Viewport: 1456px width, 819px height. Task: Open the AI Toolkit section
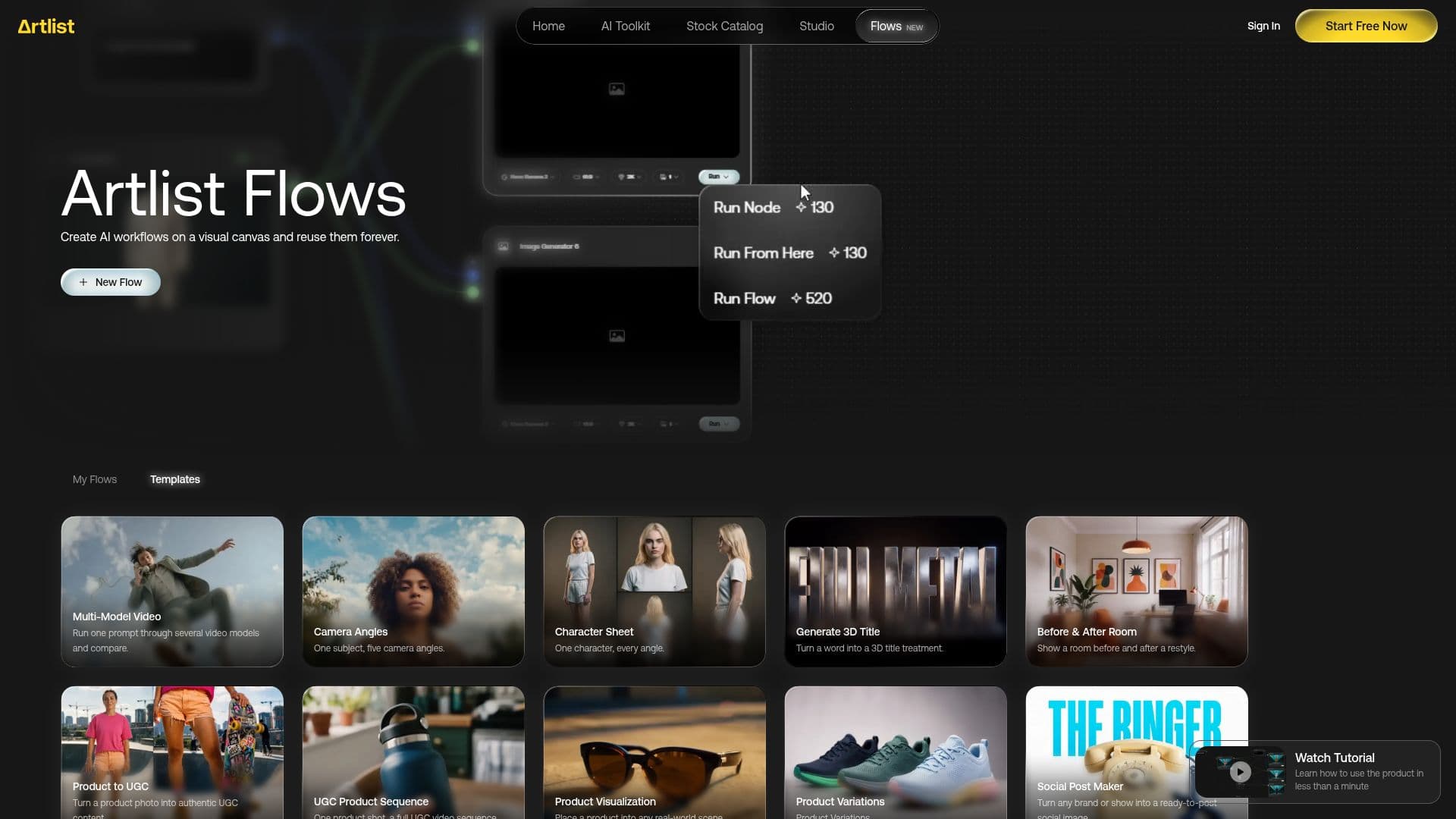tap(625, 26)
